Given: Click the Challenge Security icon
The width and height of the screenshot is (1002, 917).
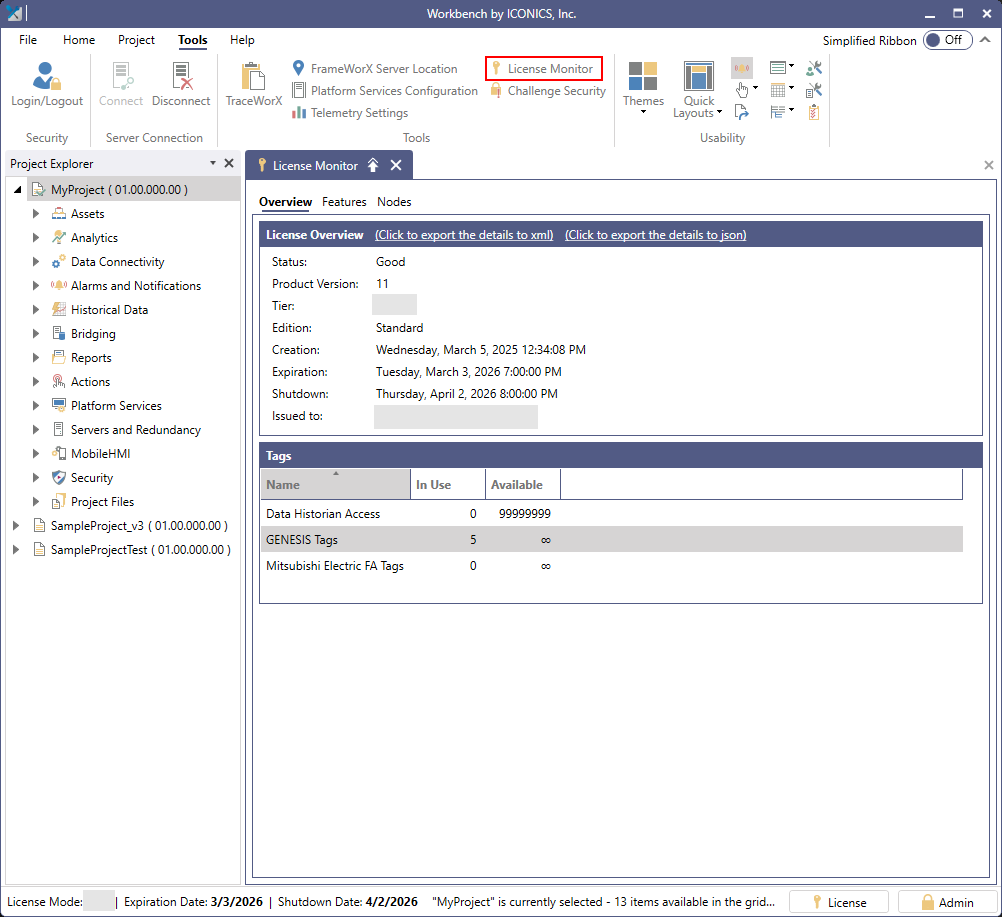Looking at the screenshot, I should (x=496, y=91).
